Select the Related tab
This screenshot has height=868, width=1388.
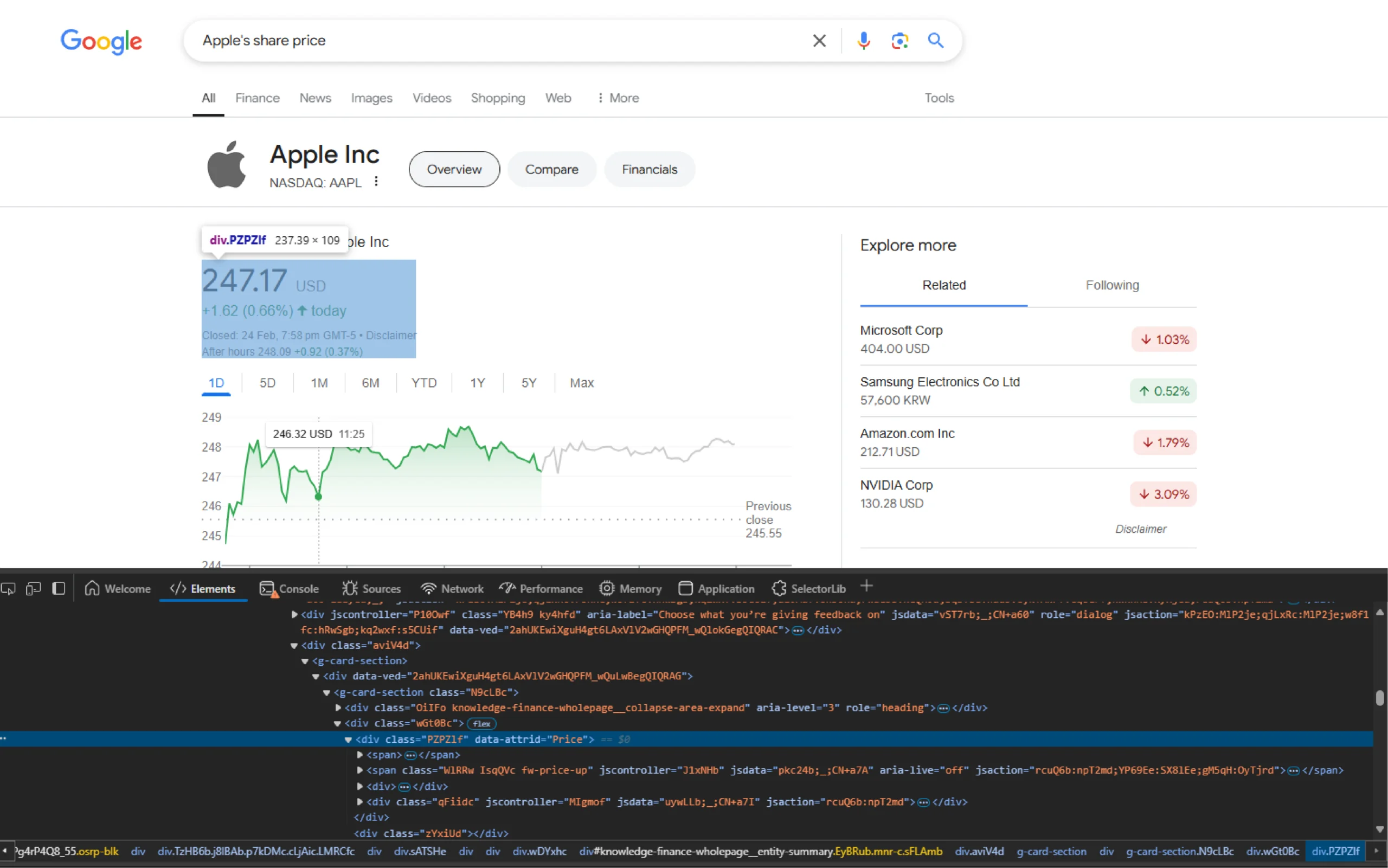click(x=944, y=285)
